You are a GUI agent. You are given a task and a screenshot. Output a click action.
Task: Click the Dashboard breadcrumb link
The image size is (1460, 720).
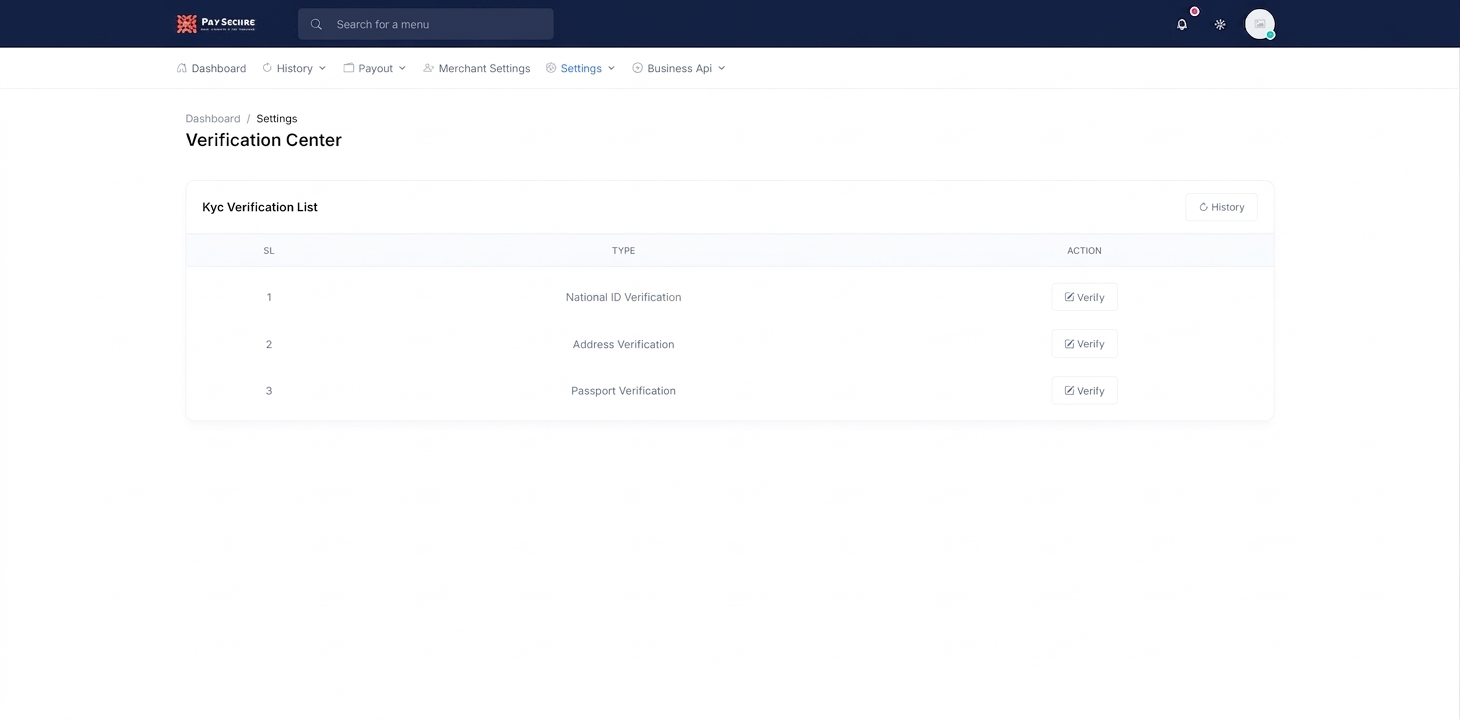coord(213,118)
